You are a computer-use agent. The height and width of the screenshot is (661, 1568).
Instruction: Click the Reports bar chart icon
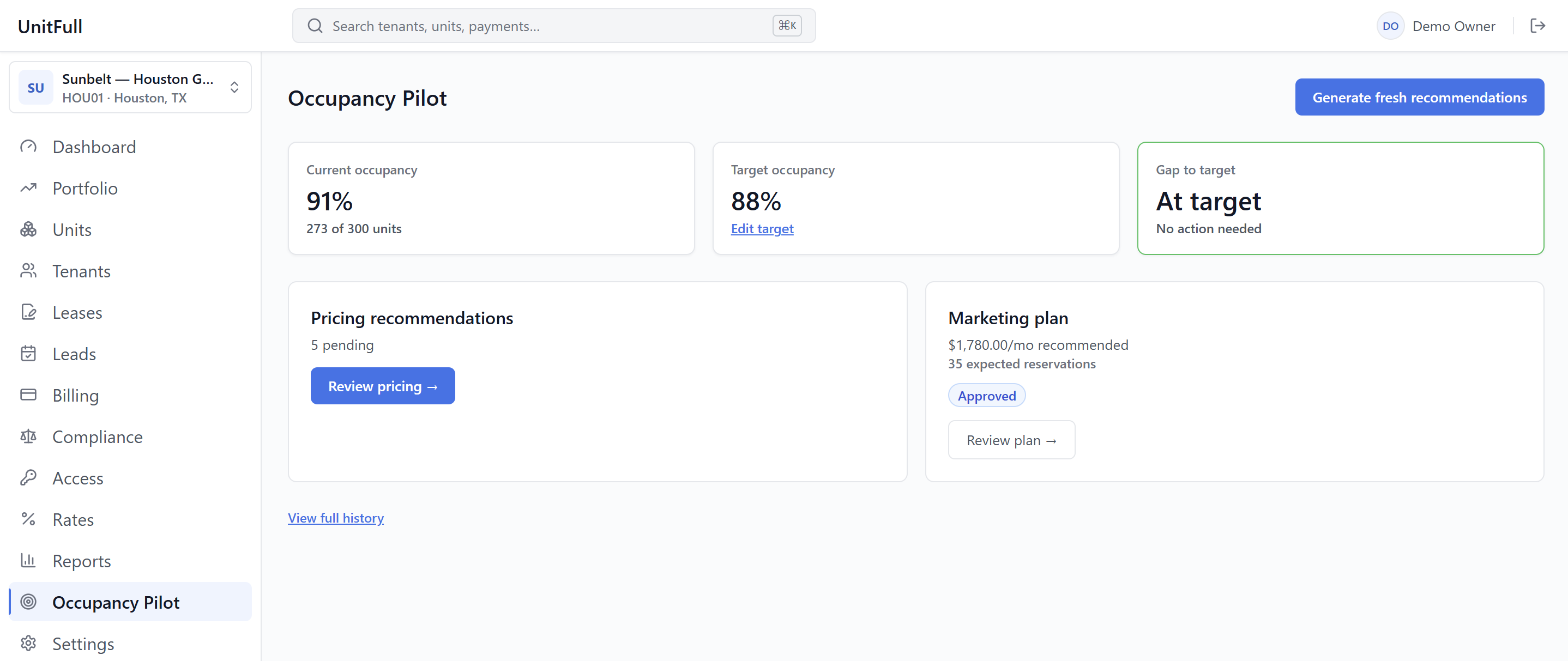[x=28, y=561]
